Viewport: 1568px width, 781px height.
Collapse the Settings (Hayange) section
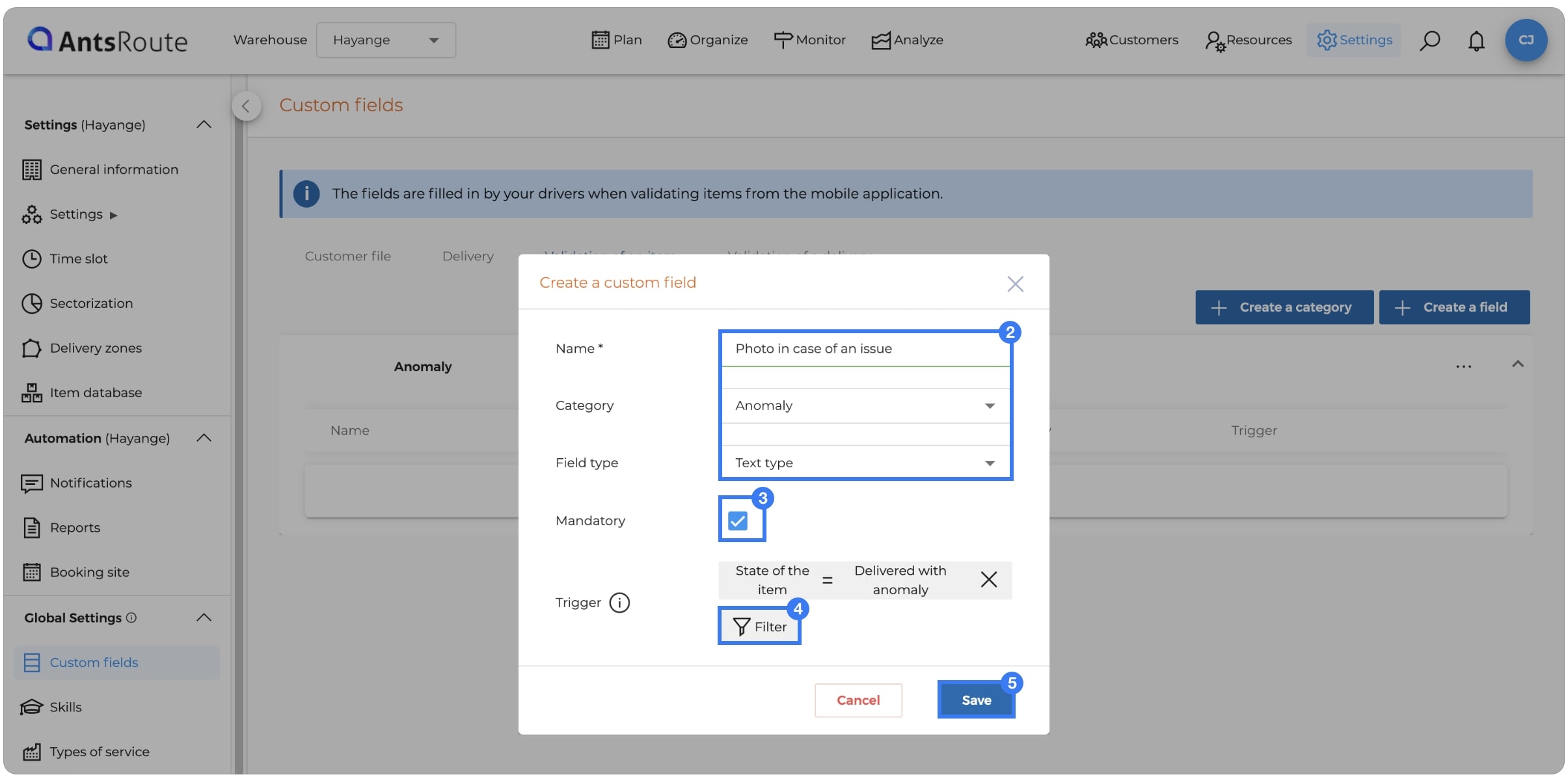click(x=204, y=124)
